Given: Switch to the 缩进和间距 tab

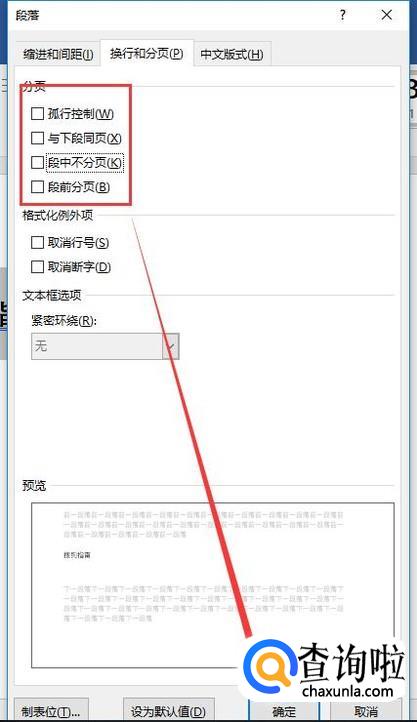Looking at the screenshot, I should click(x=58, y=54).
